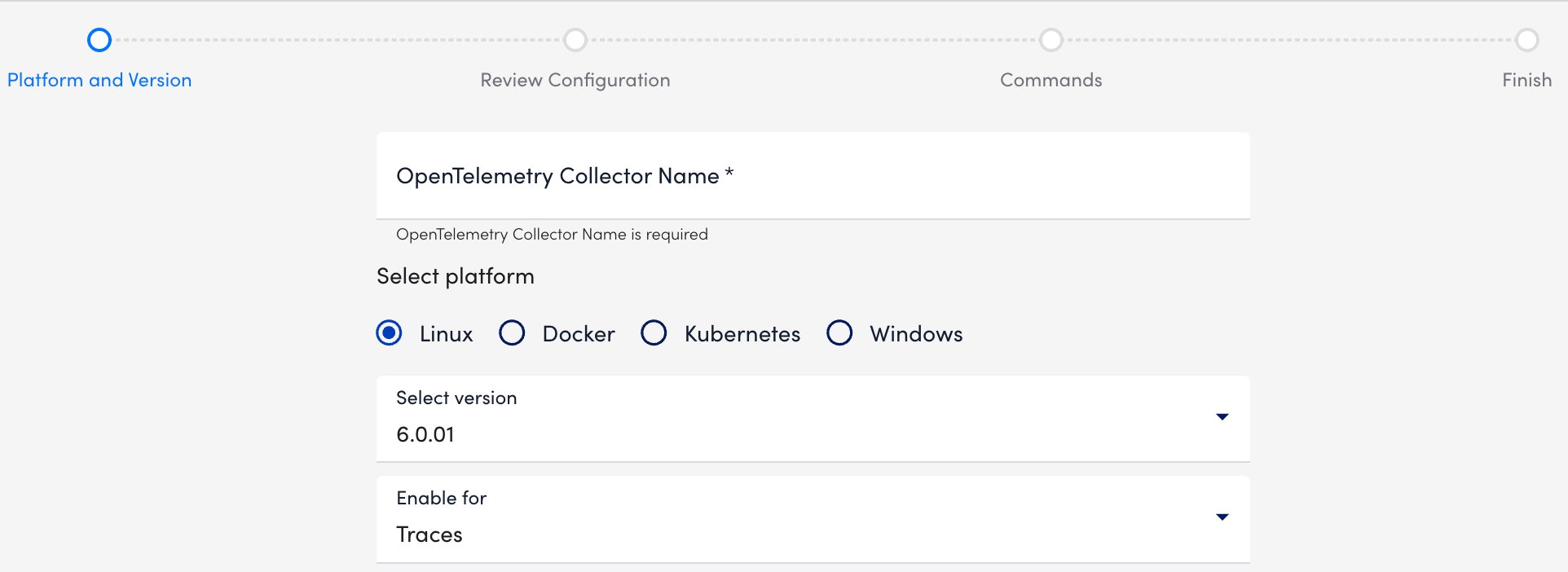Select the Docker platform
Viewport: 1568px width, 572px height.
pos(512,333)
